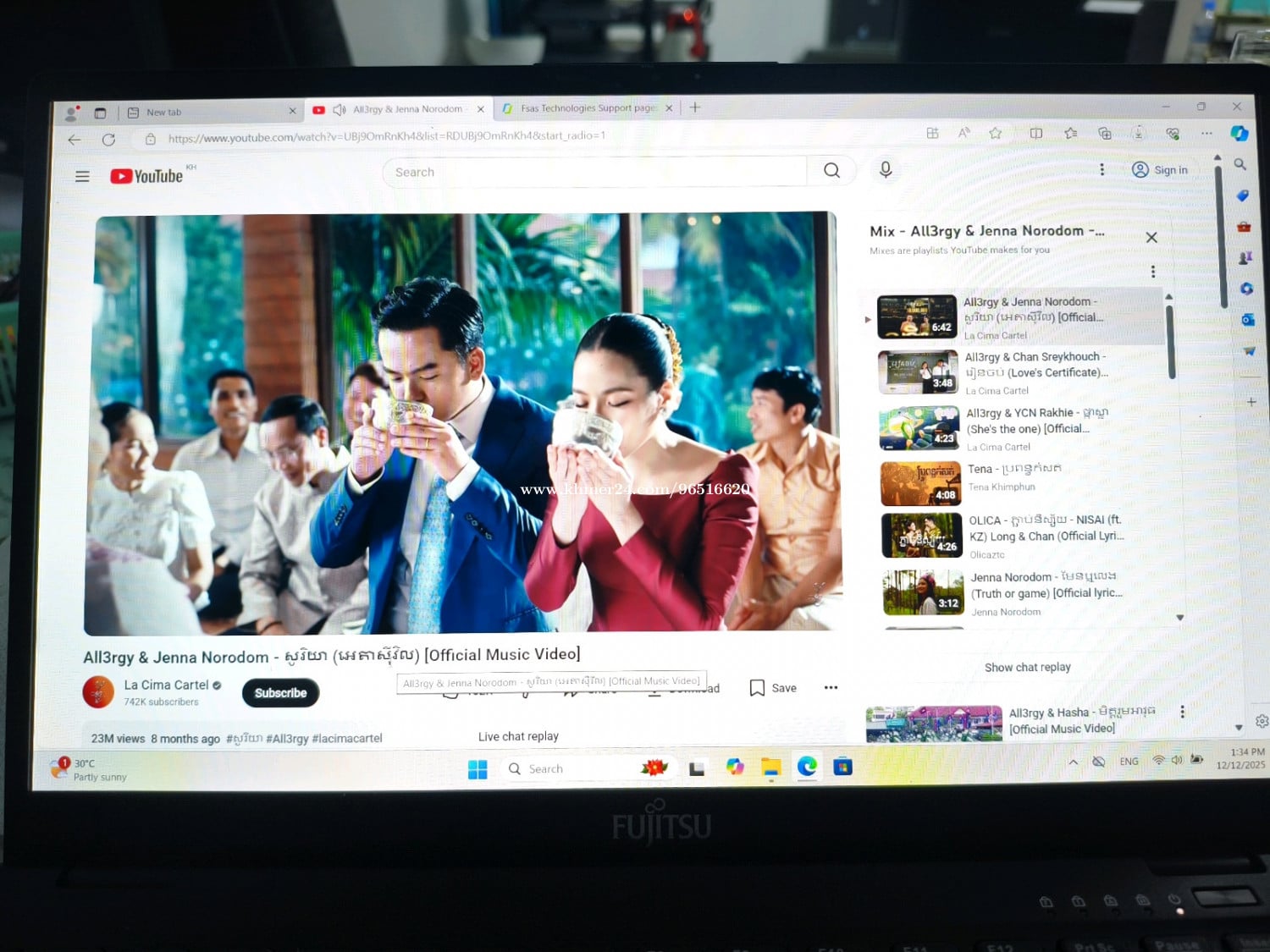Image resolution: width=1270 pixels, height=952 pixels.
Task: Save the video to a playlist
Action: (773, 688)
